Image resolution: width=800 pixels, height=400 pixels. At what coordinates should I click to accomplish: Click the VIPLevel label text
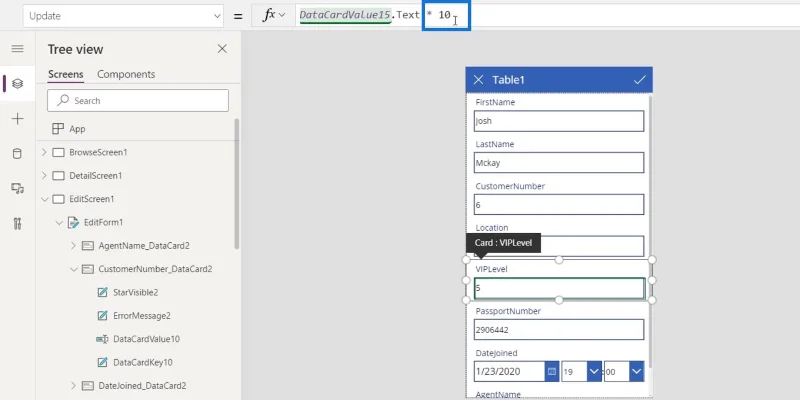coord(491,269)
